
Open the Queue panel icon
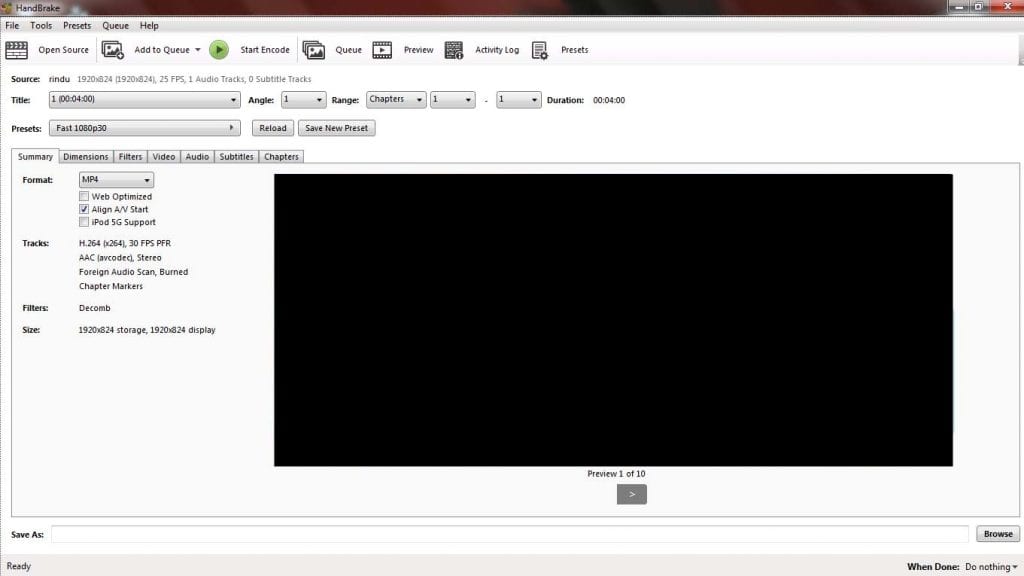coord(315,48)
